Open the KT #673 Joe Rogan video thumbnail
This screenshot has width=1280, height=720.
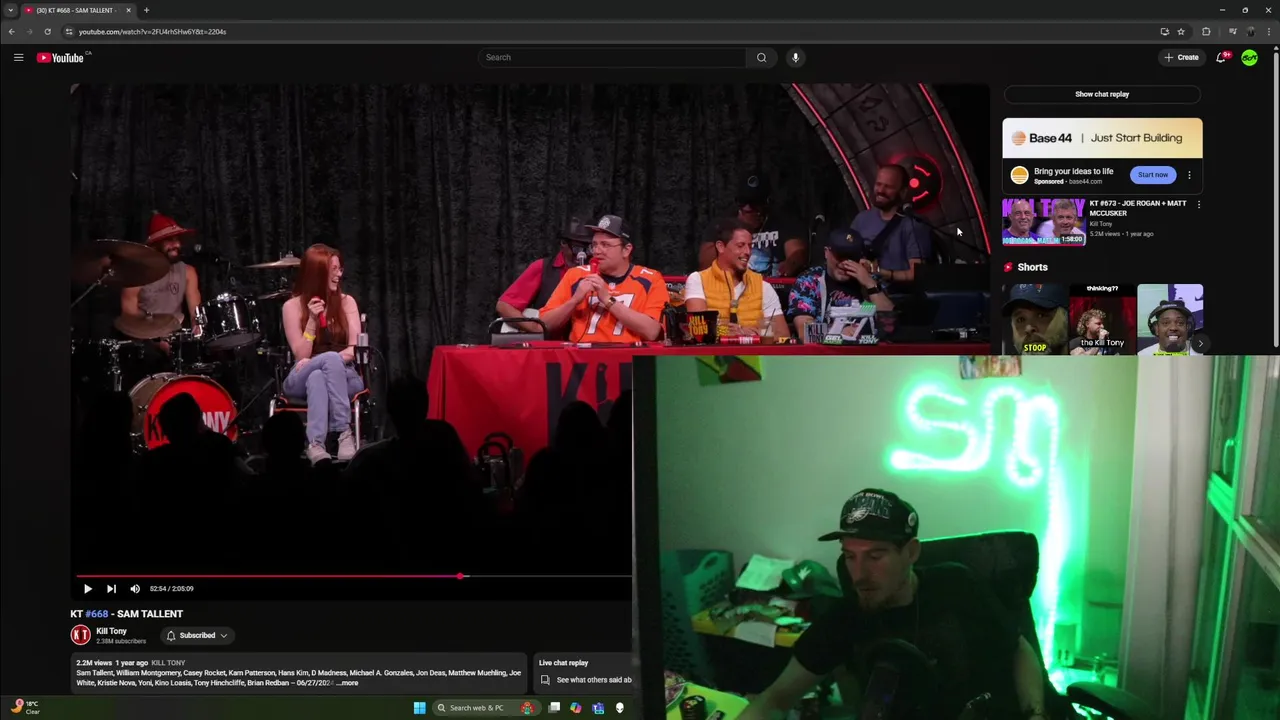1043,221
